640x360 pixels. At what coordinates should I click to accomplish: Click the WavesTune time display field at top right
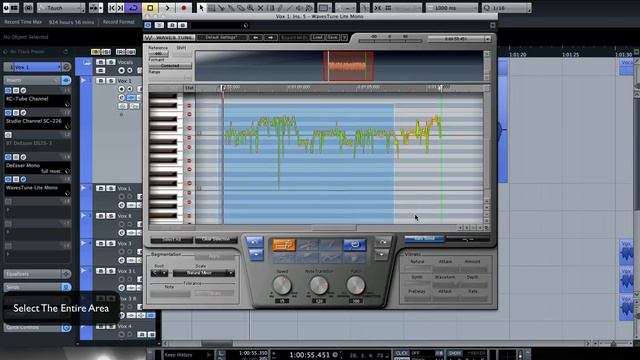coord(459,39)
